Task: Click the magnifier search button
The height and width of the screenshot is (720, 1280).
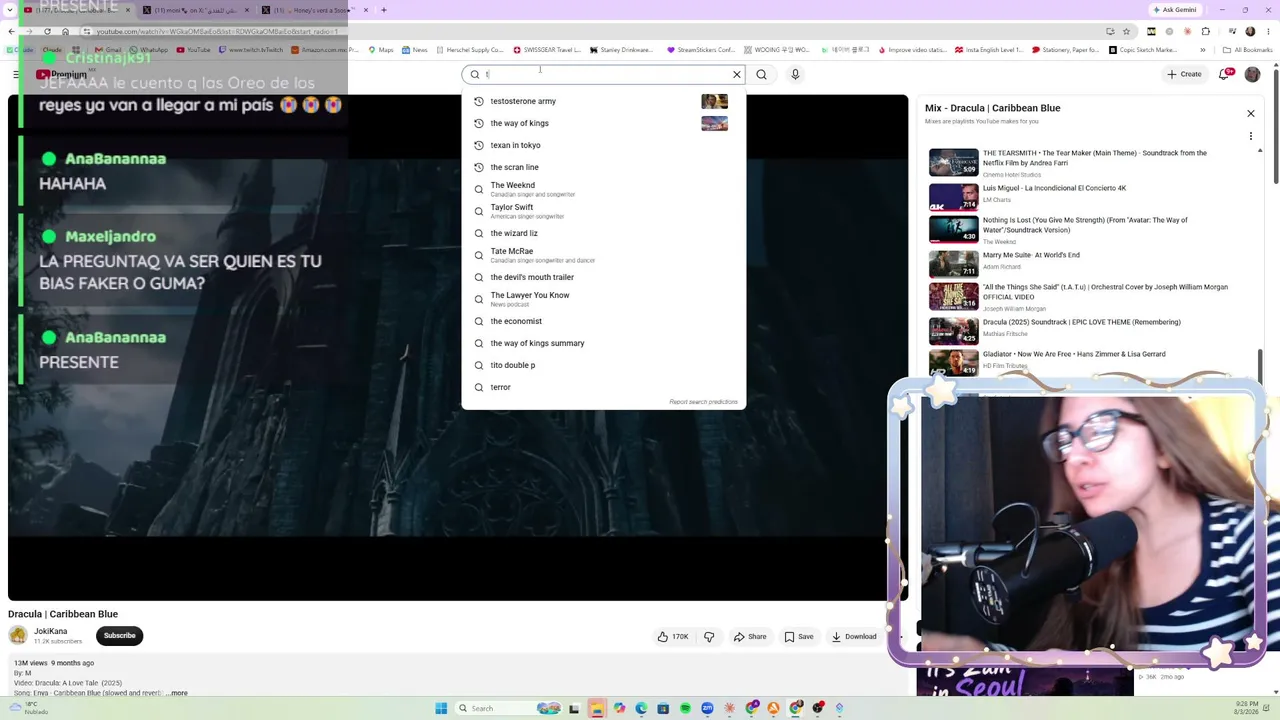Action: 762,74
